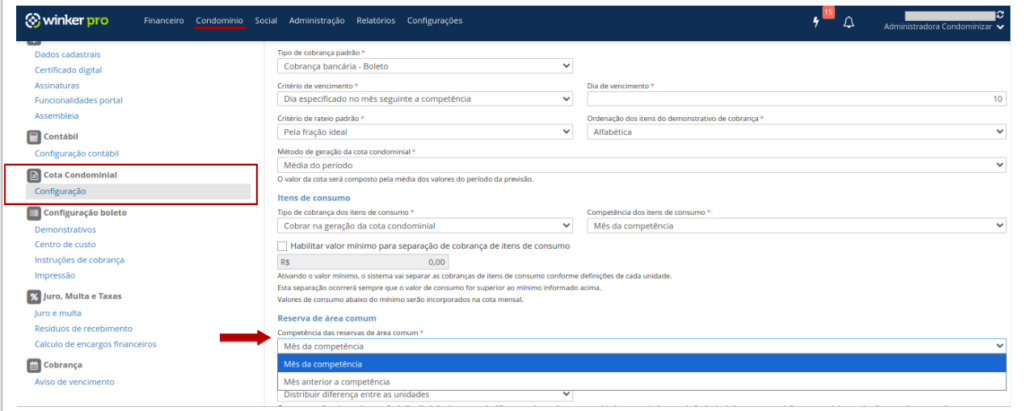Open the Configurações menu
The image size is (1024, 411).
(x=434, y=21)
